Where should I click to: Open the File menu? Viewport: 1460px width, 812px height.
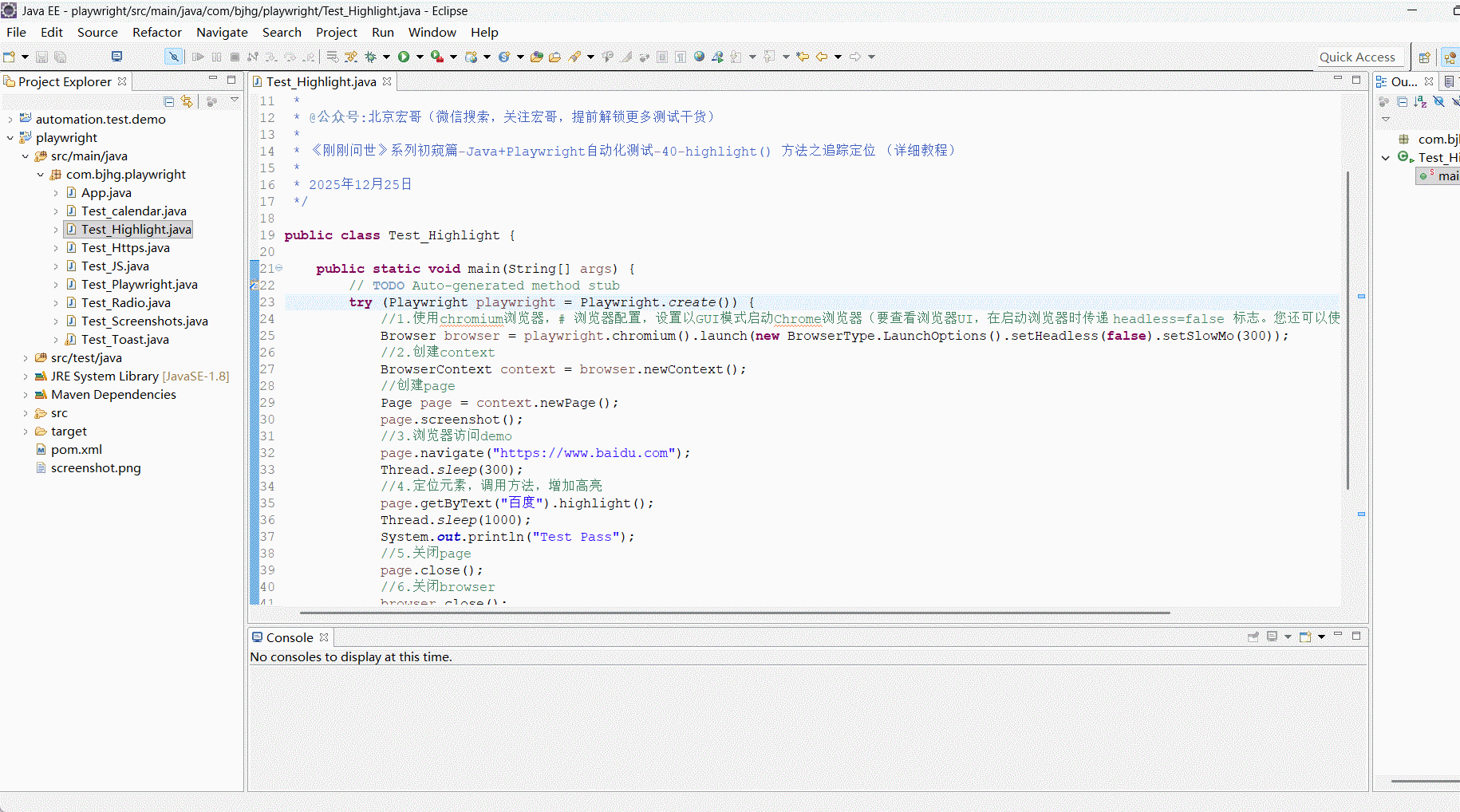tap(16, 32)
